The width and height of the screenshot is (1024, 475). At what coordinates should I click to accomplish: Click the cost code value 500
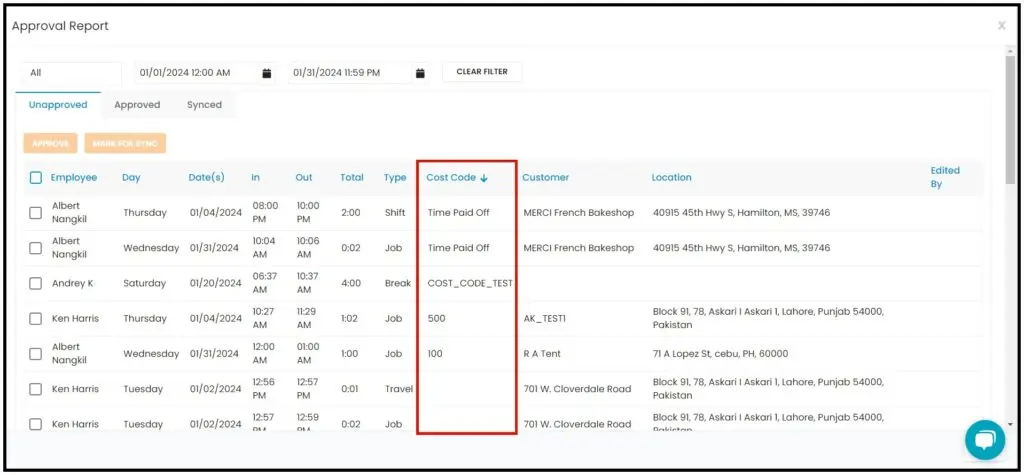click(436, 319)
